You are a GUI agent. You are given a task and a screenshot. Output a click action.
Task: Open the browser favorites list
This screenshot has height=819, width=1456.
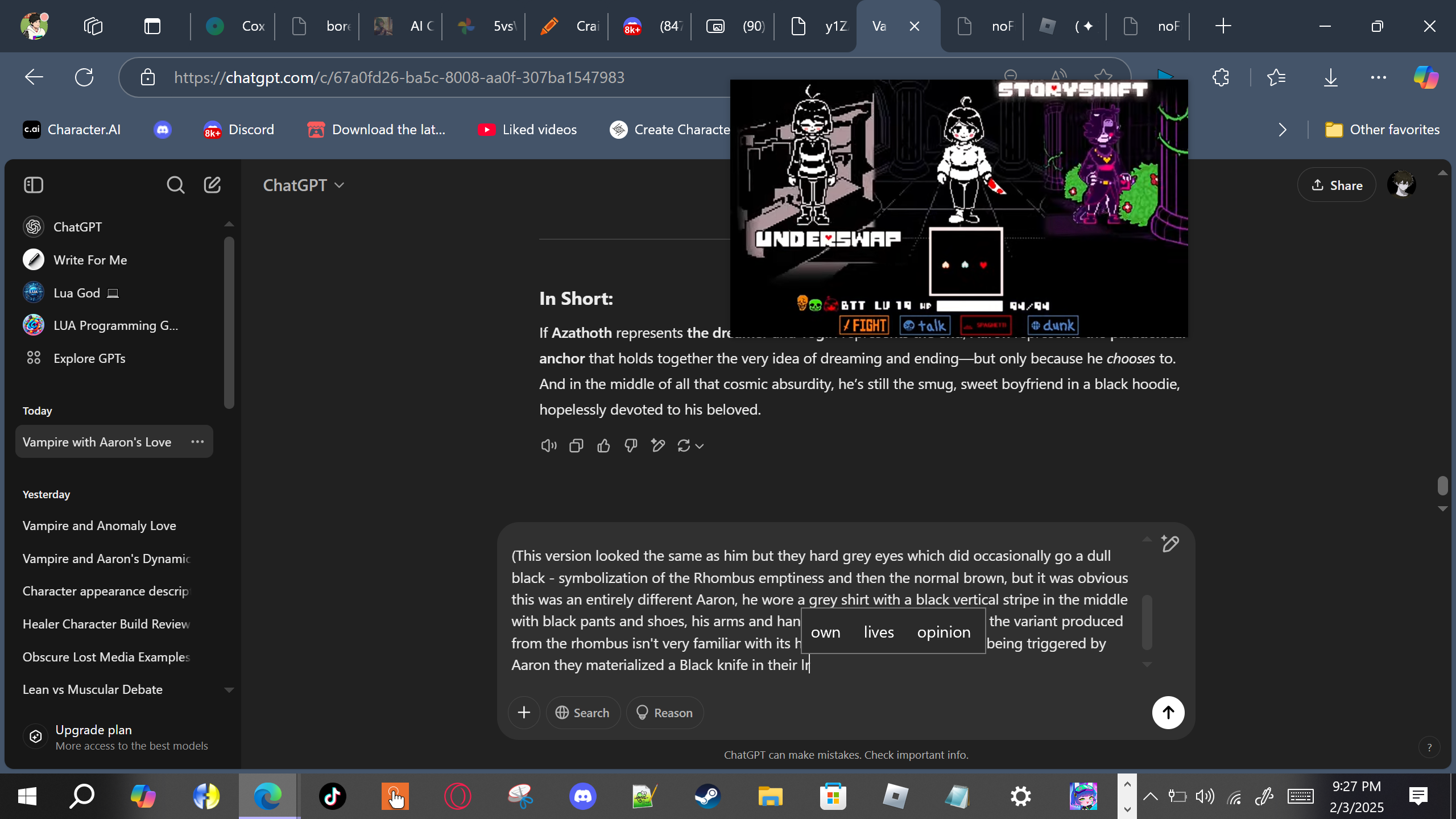click(x=1276, y=77)
